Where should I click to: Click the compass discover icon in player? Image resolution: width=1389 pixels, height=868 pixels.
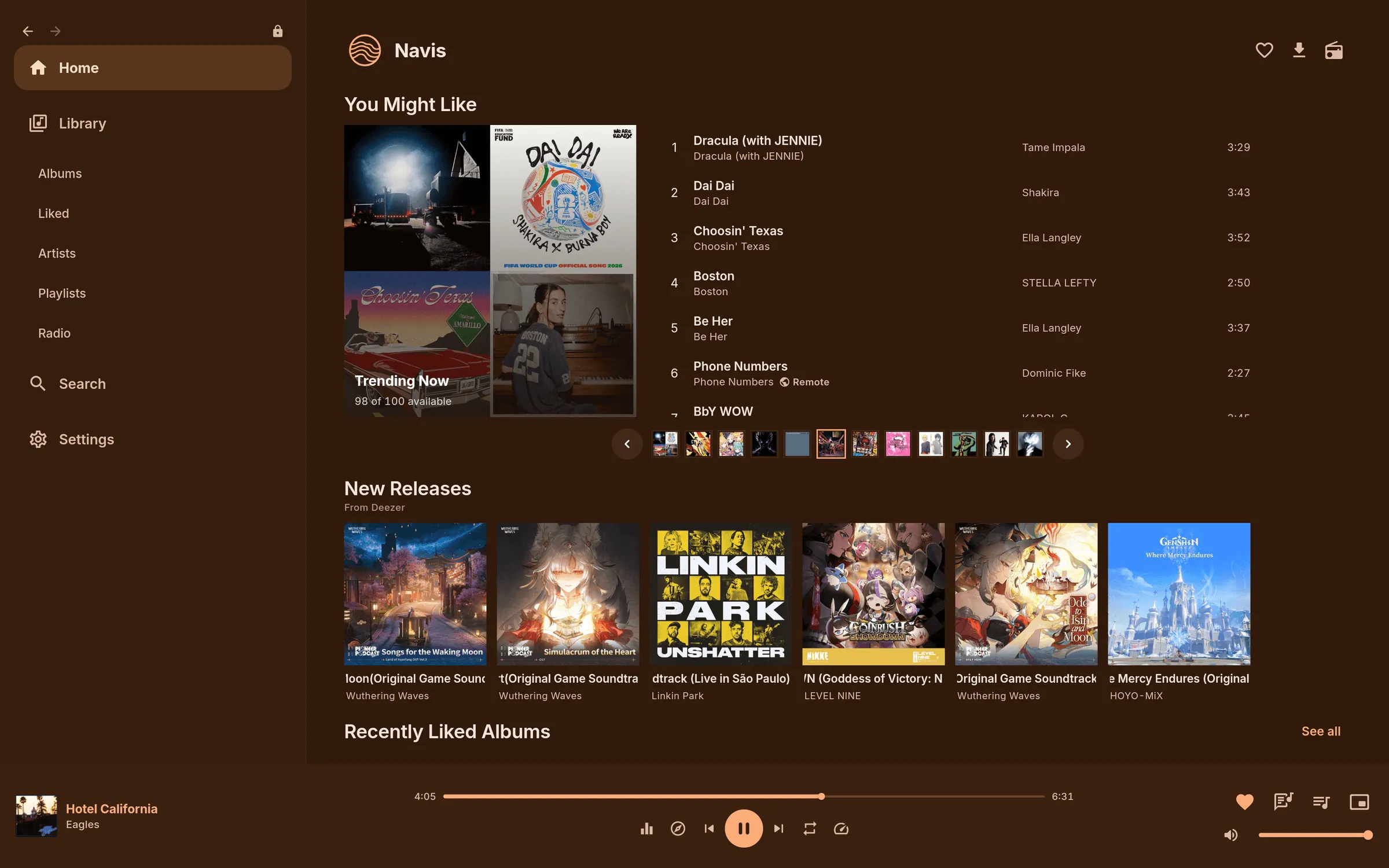click(x=678, y=829)
